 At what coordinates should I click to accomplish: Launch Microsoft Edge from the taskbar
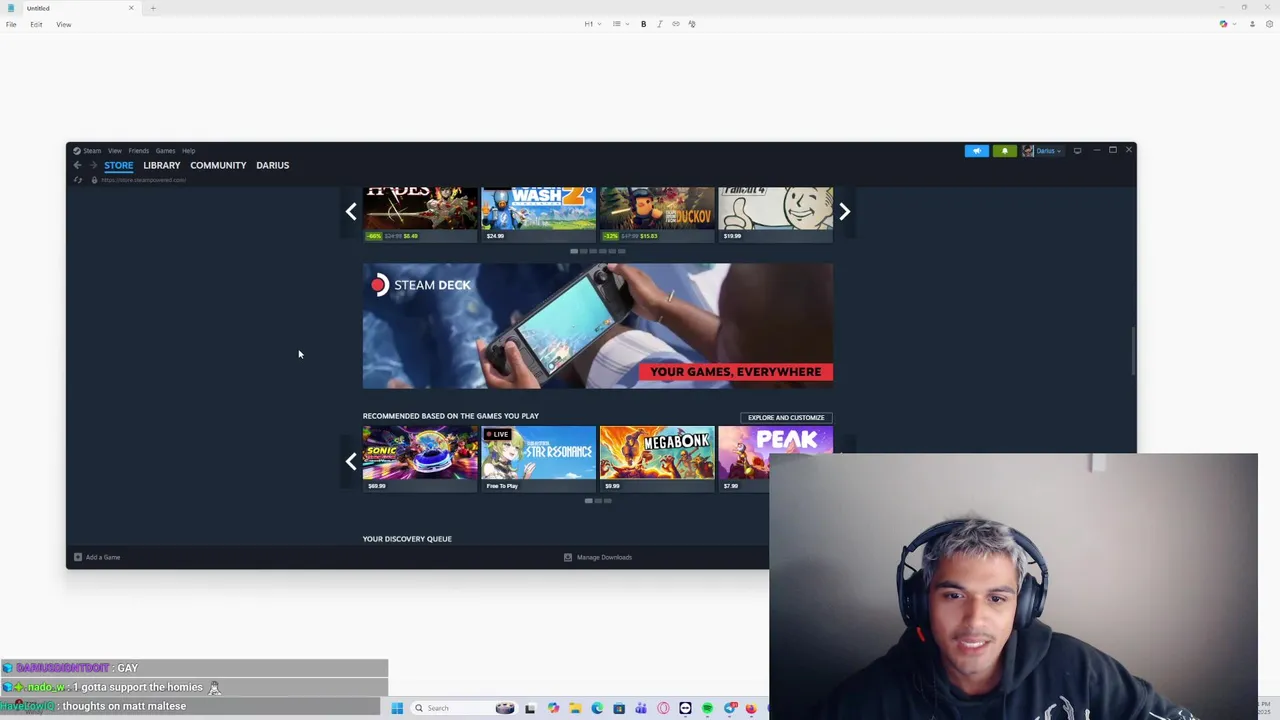point(597,708)
